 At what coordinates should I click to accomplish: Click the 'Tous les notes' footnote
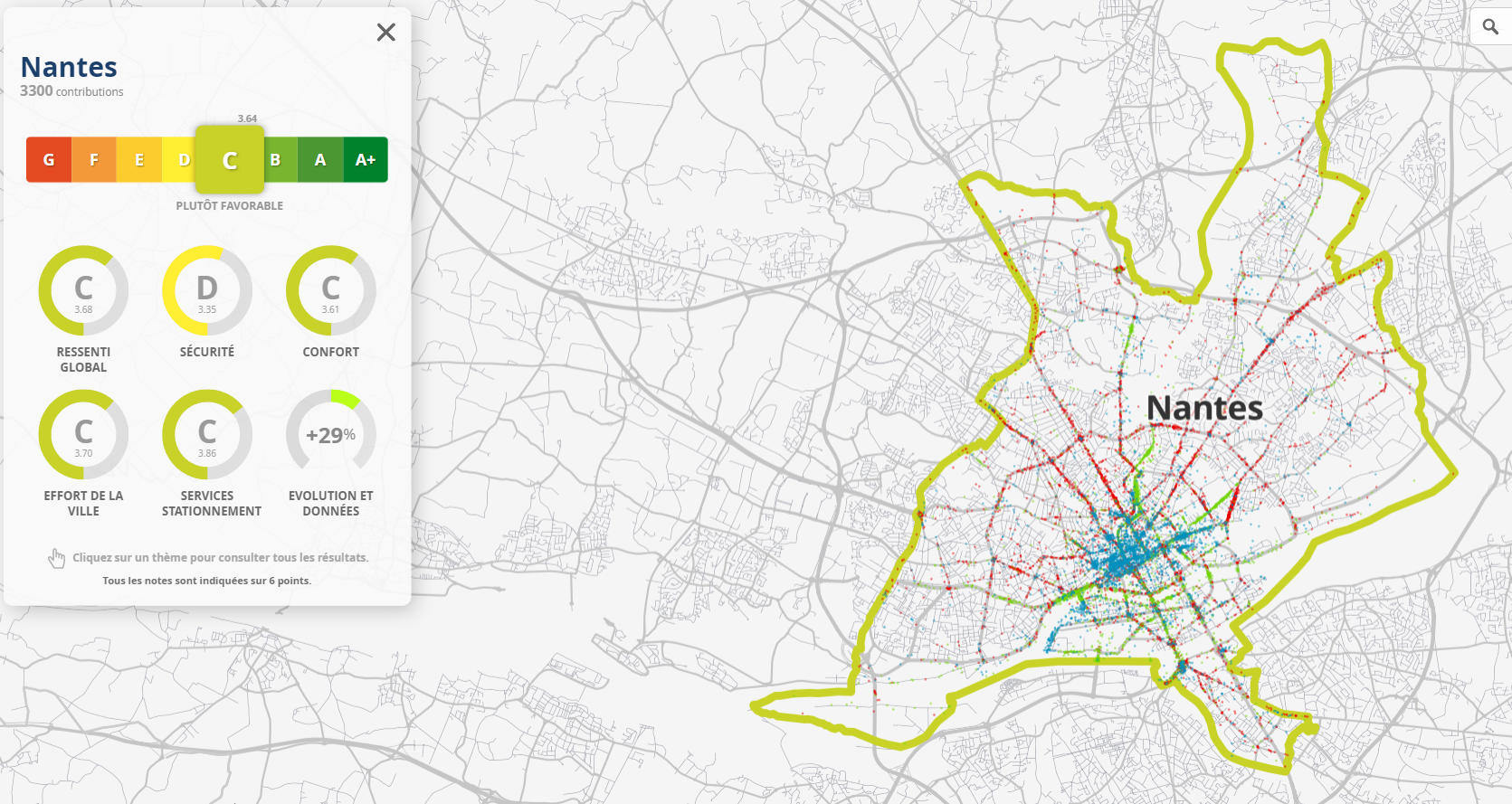coord(207,581)
